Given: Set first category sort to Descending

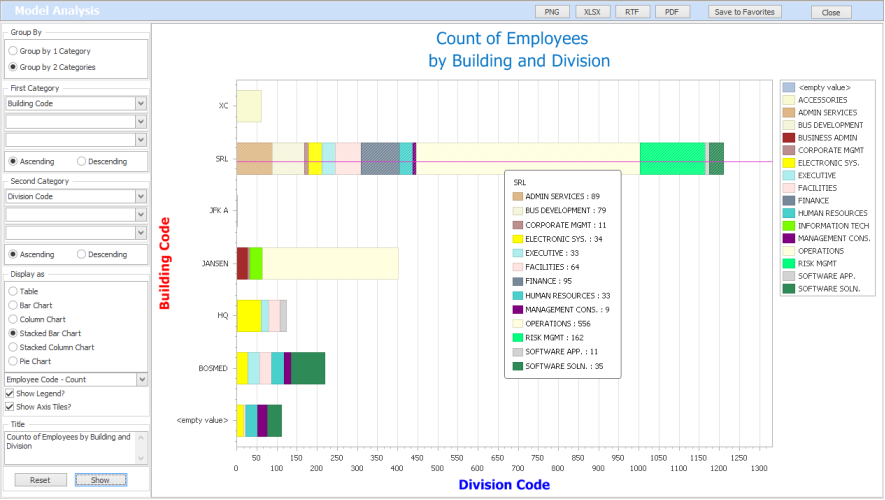Looking at the screenshot, I should tap(82, 161).
